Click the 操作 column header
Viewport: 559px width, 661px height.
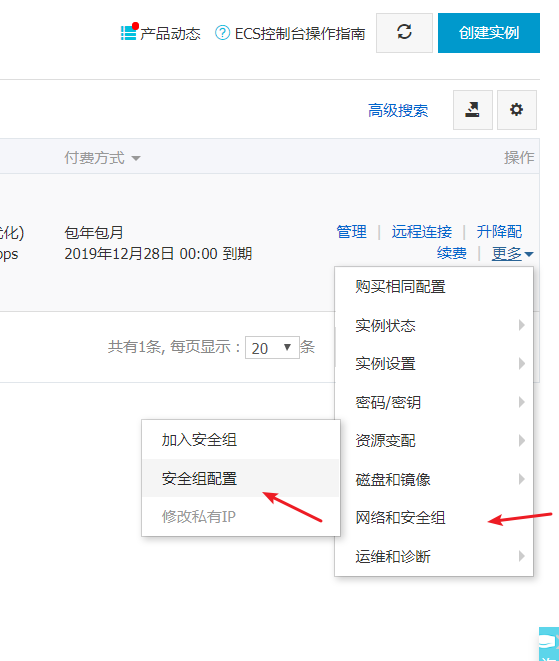click(x=519, y=158)
